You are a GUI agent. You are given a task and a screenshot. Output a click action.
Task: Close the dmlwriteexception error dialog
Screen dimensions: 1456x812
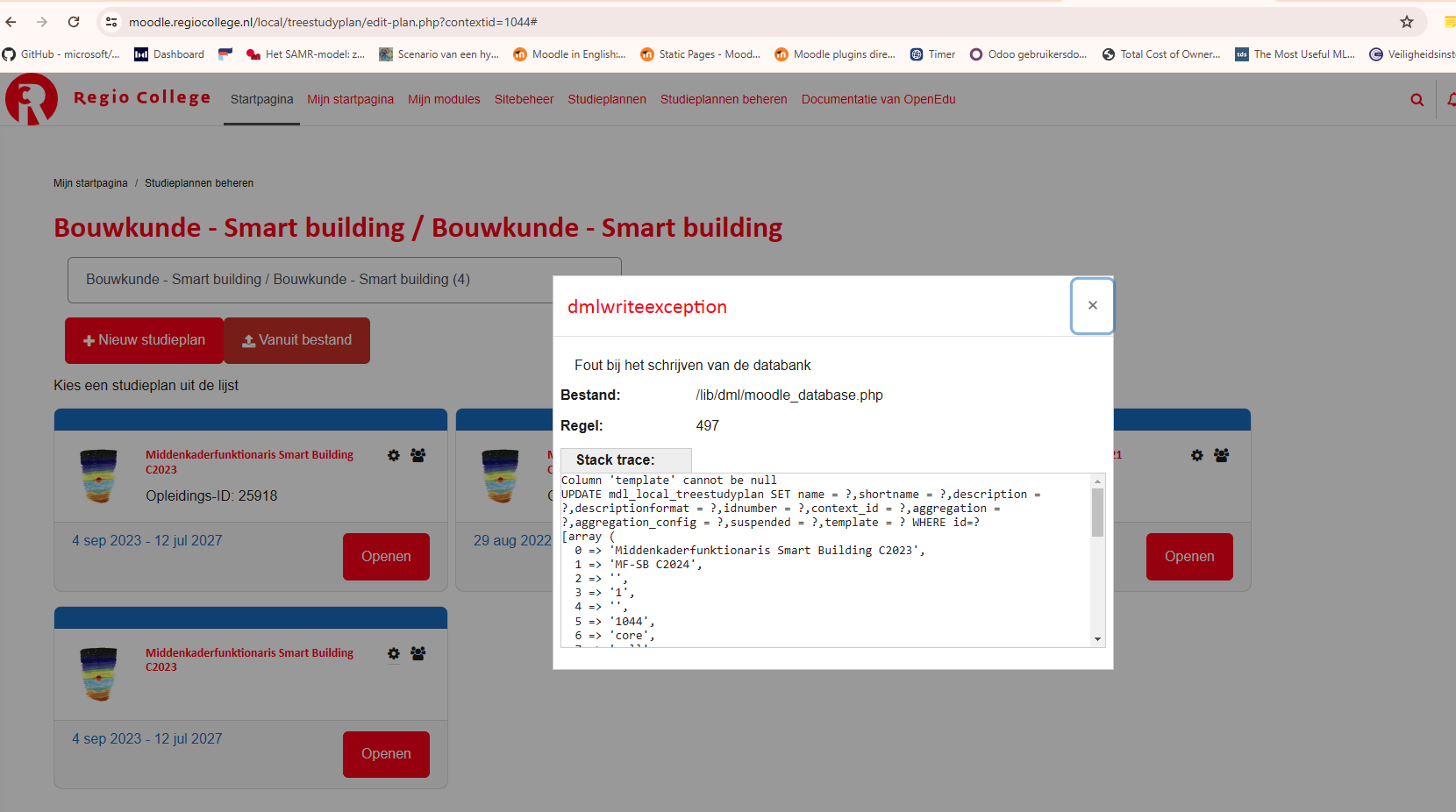click(x=1092, y=306)
